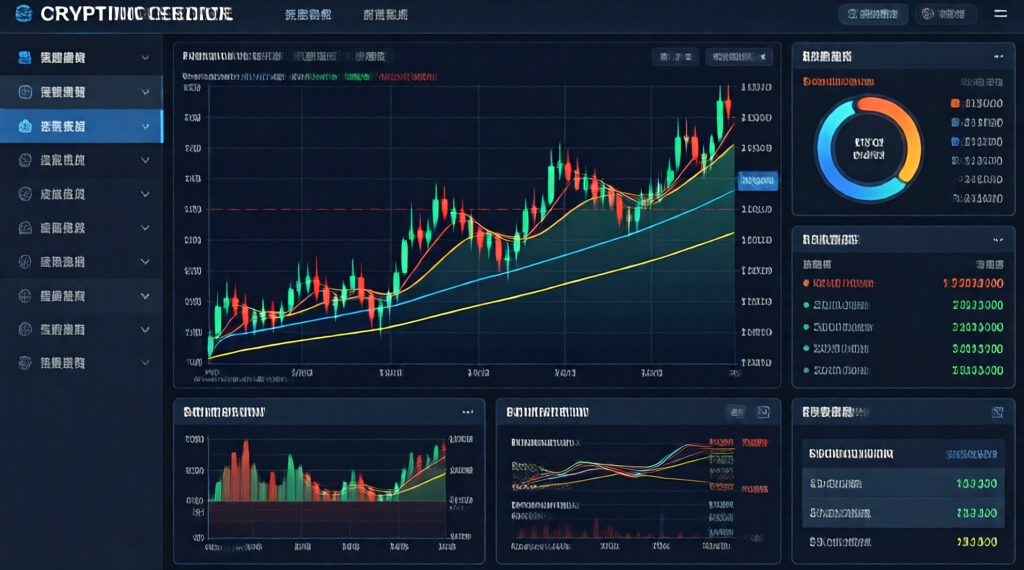
Task: Click the app logo beside the Crypto title
Action: [24, 14]
